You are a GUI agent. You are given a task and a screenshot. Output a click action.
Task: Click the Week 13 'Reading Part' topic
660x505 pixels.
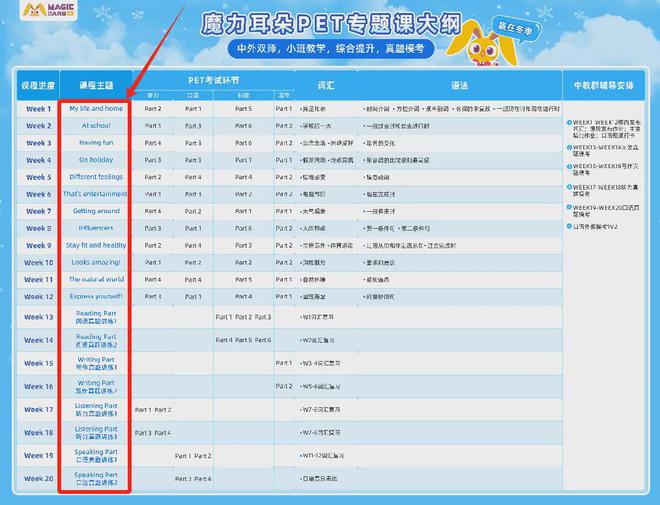point(96,317)
